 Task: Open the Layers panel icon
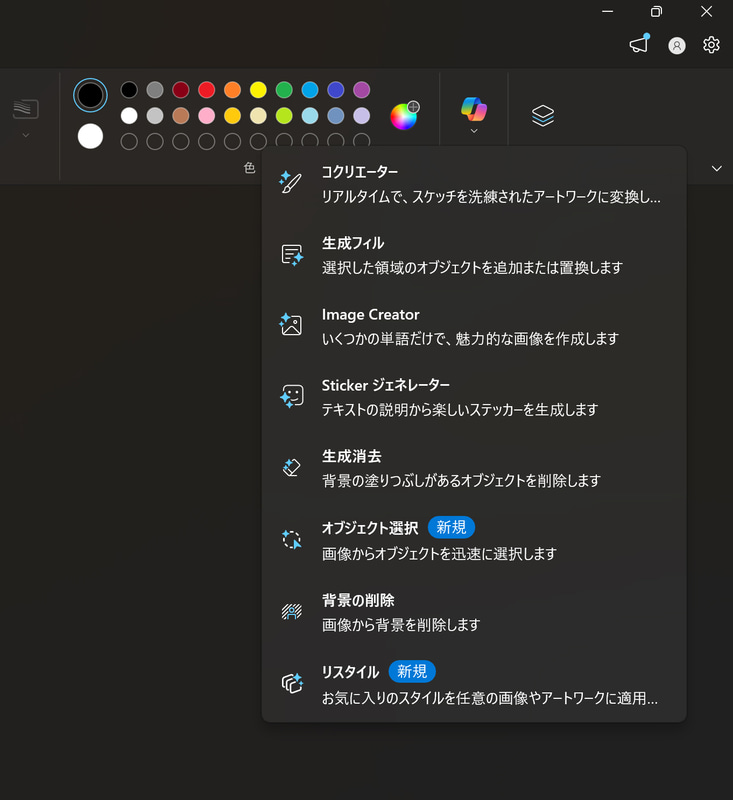(x=543, y=115)
